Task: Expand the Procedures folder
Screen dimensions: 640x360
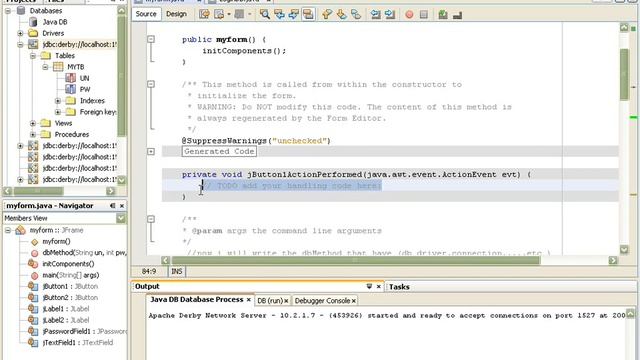Action: click(33, 134)
